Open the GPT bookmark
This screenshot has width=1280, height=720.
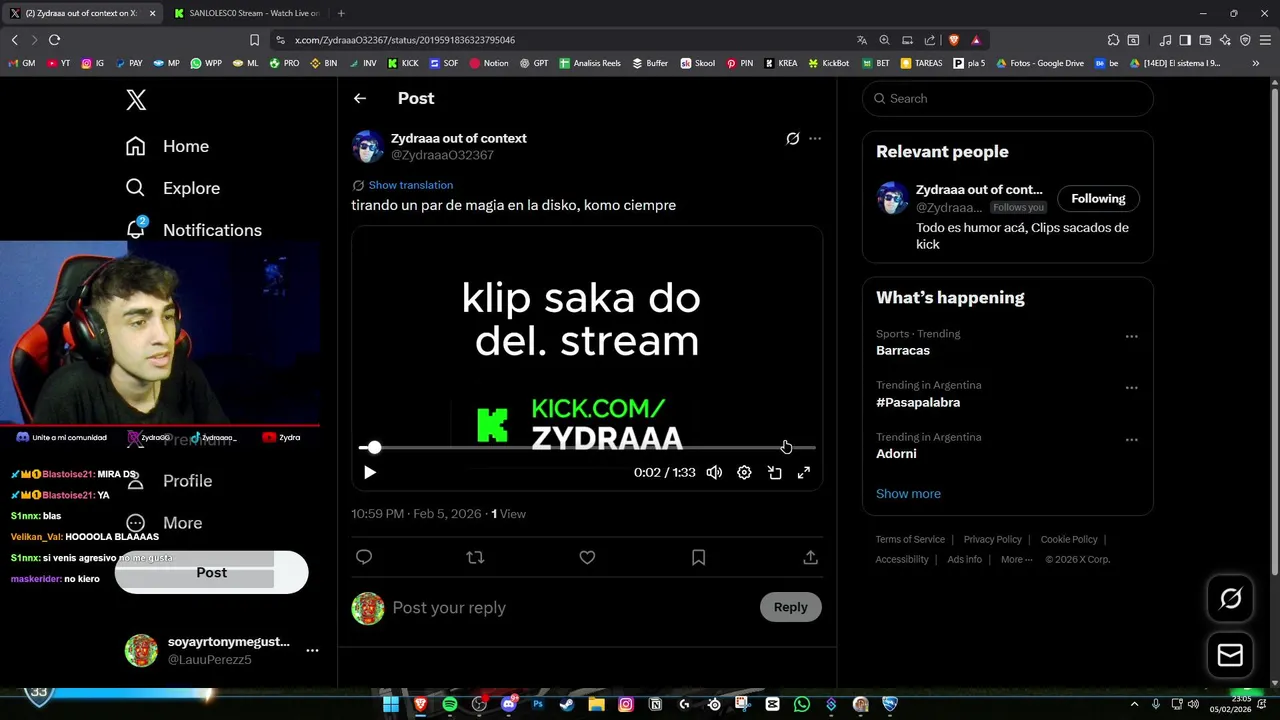click(x=534, y=63)
